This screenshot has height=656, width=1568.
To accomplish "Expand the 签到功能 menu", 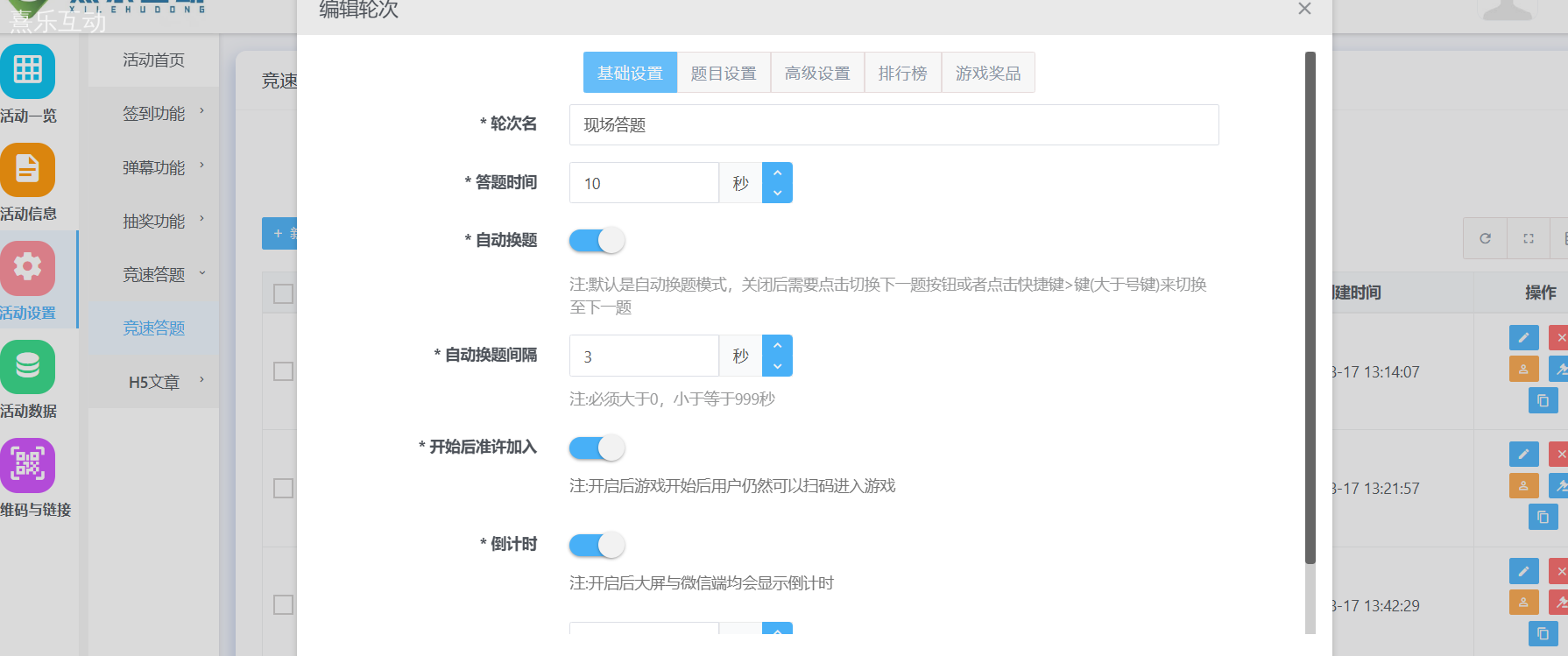I will point(153,114).
